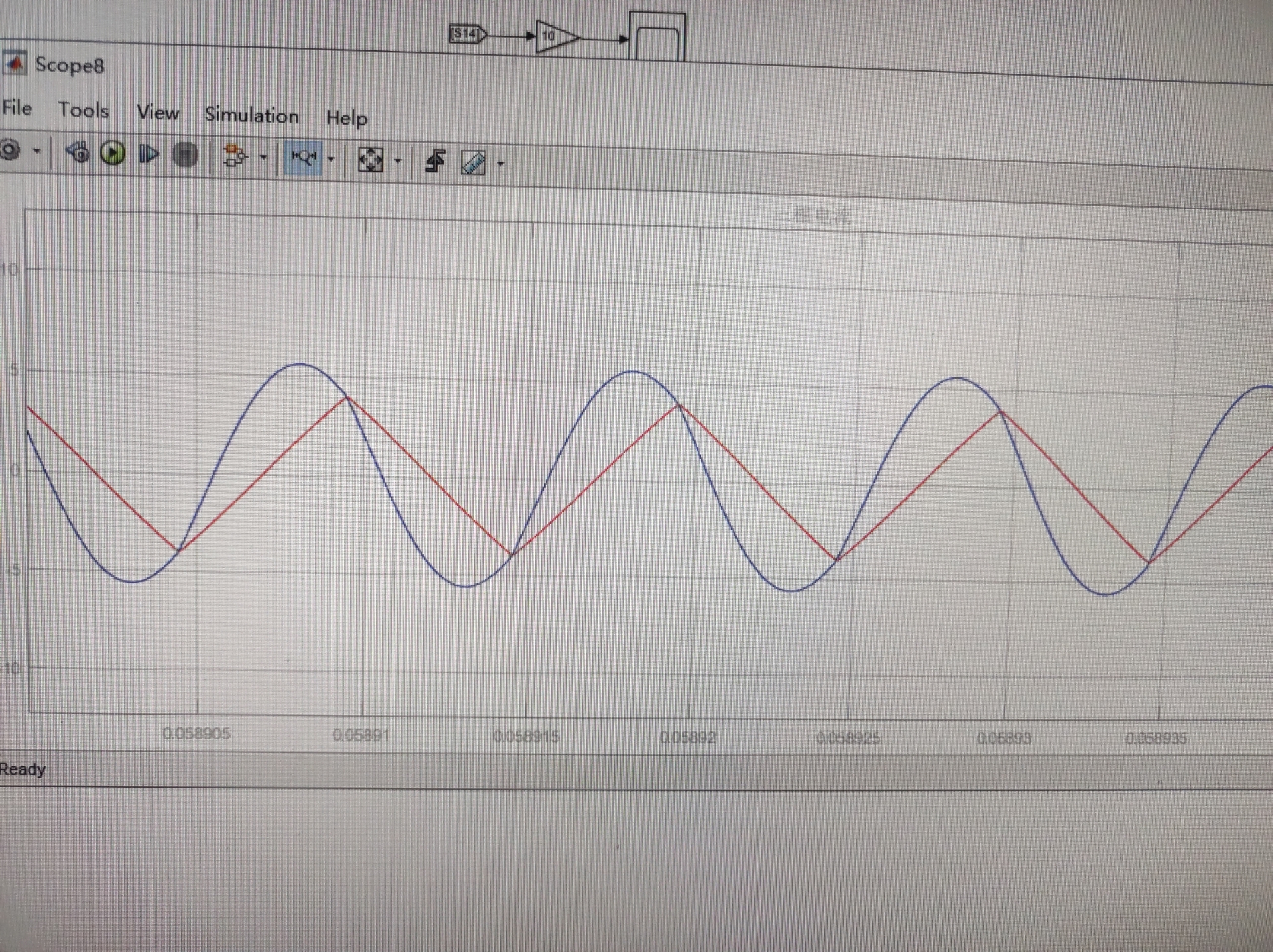Open the scope configuration properties gear
The height and width of the screenshot is (952, 1273).
coord(9,150)
